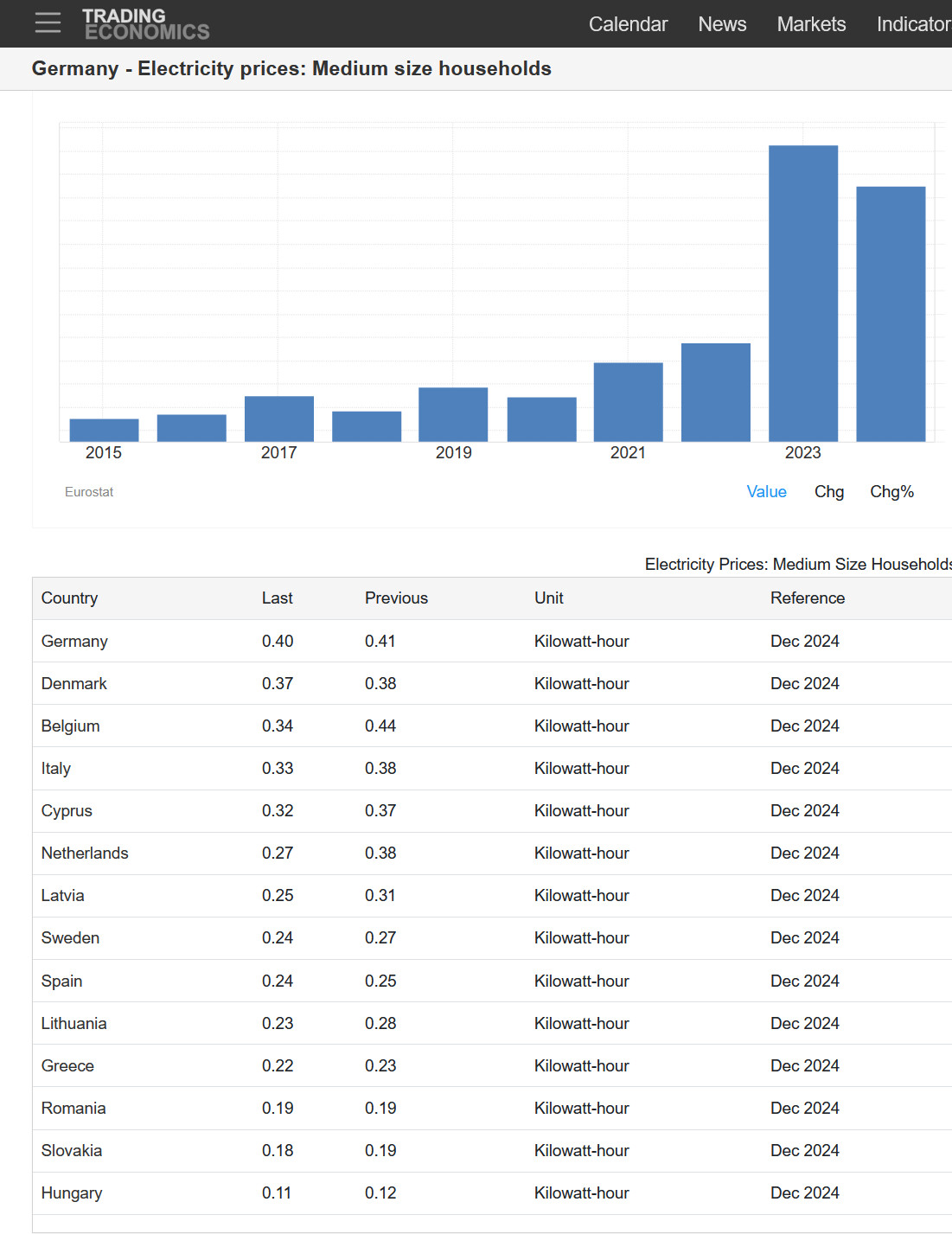Open the Greece country link
Screen dimensions: 952x1234
tap(67, 1065)
